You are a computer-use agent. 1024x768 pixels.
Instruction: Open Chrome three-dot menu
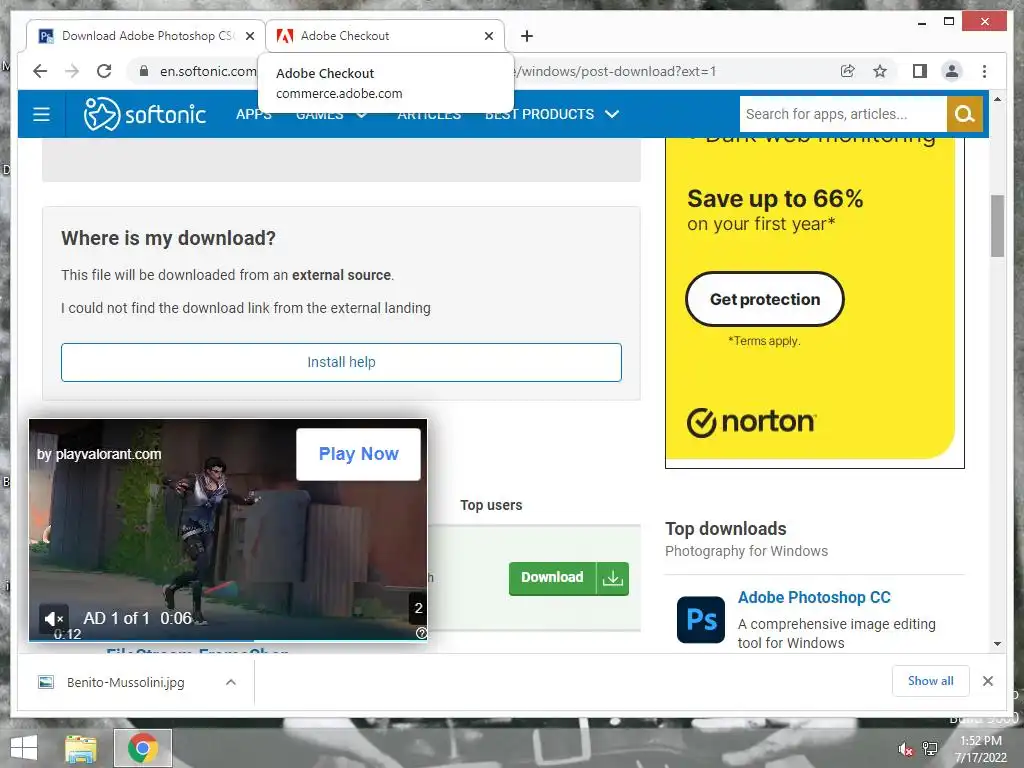984,71
